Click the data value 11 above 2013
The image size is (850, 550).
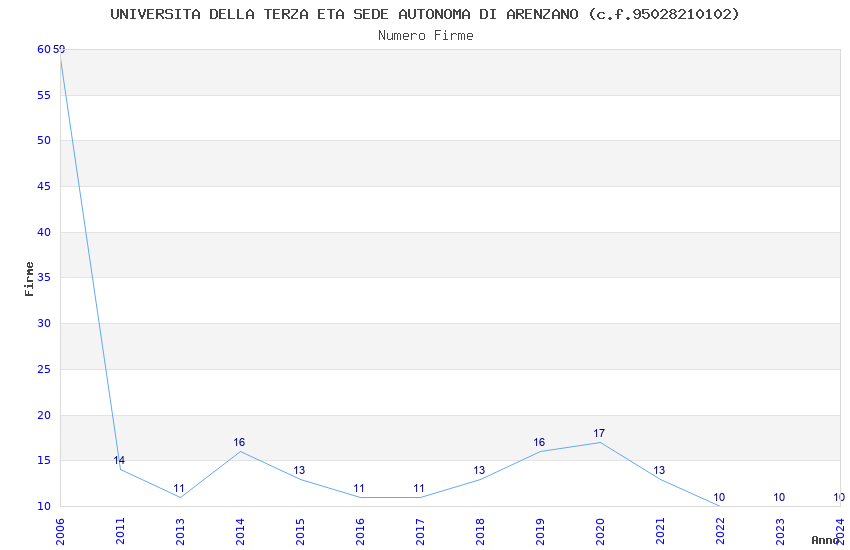[x=179, y=488]
